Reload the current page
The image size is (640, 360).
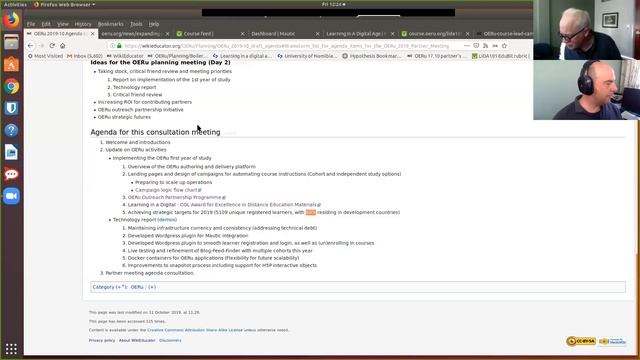[x=52, y=46]
